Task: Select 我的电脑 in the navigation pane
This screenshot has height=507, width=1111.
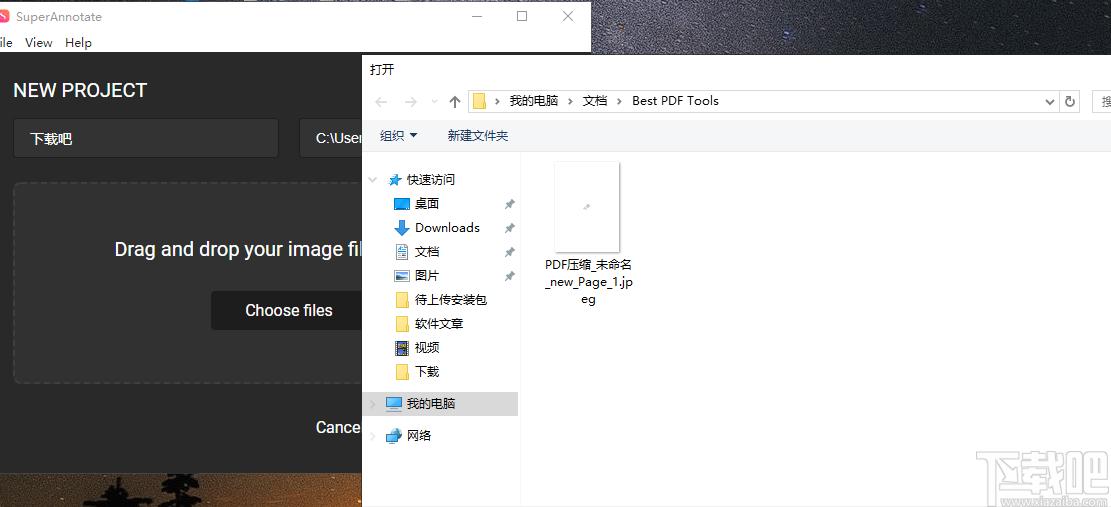Action: 431,404
